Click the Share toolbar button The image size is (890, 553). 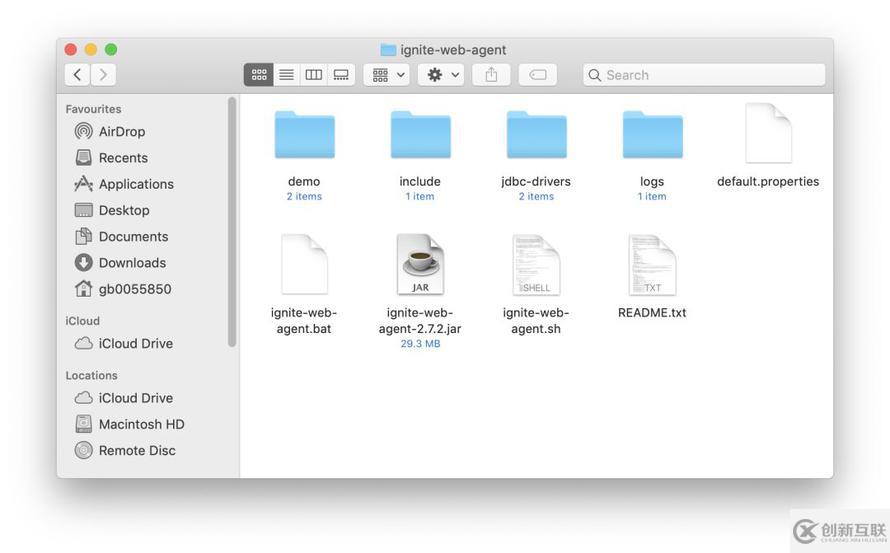[x=491, y=75]
